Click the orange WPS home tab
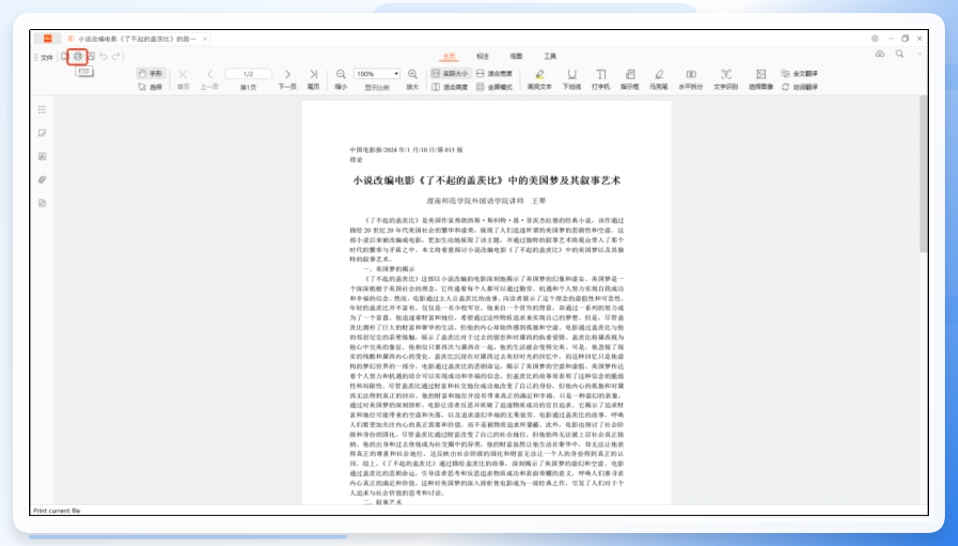Image resolution: width=958 pixels, height=546 pixels. [48, 38]
